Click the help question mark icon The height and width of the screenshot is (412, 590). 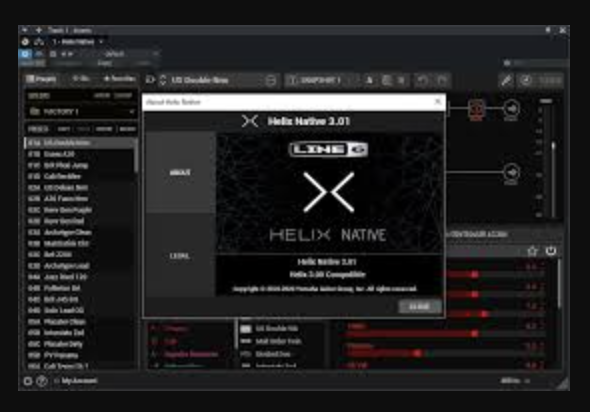click(x=41, y=381)
